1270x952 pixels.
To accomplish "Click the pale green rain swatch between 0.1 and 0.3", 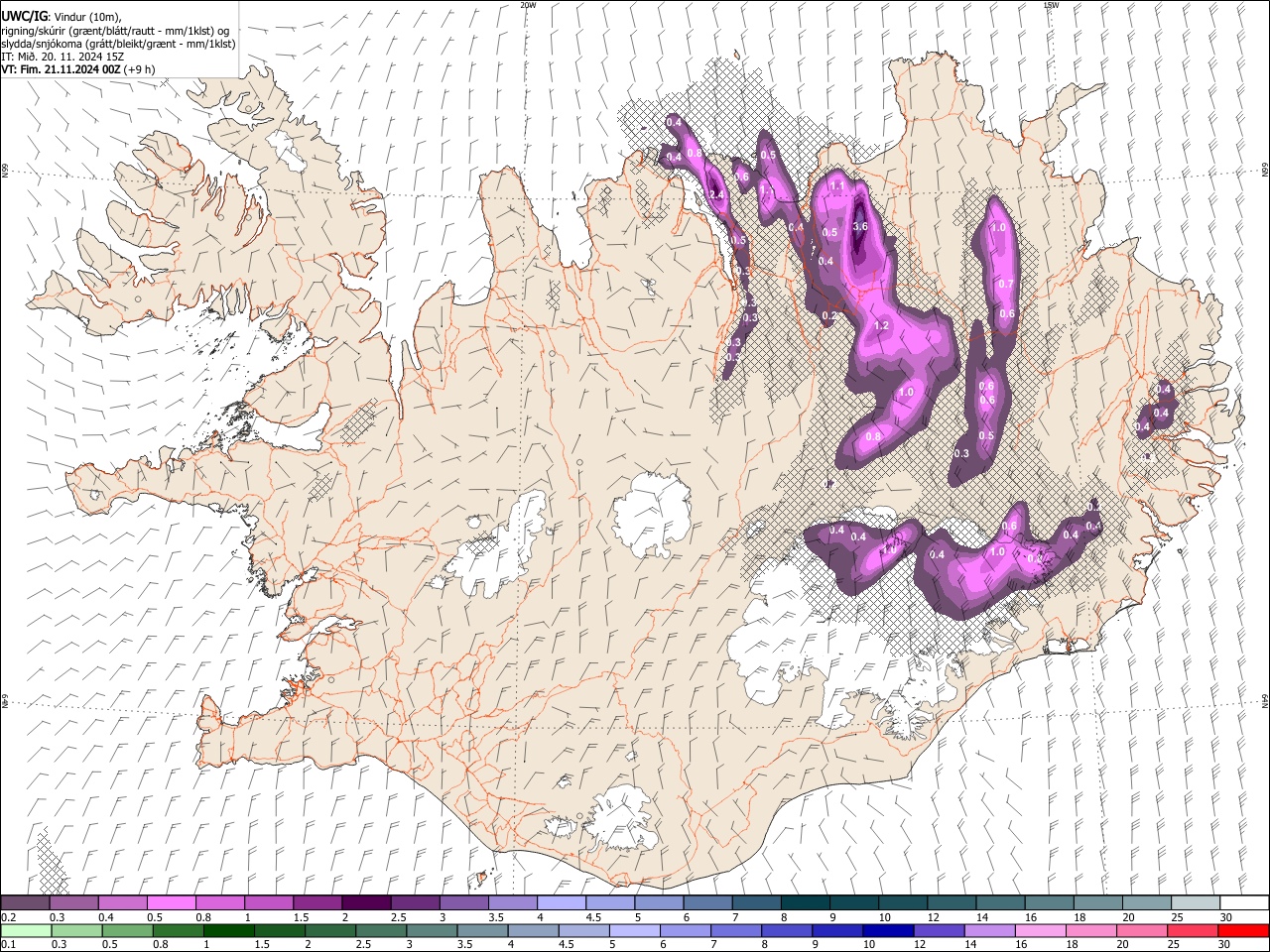I will [26, 930].
